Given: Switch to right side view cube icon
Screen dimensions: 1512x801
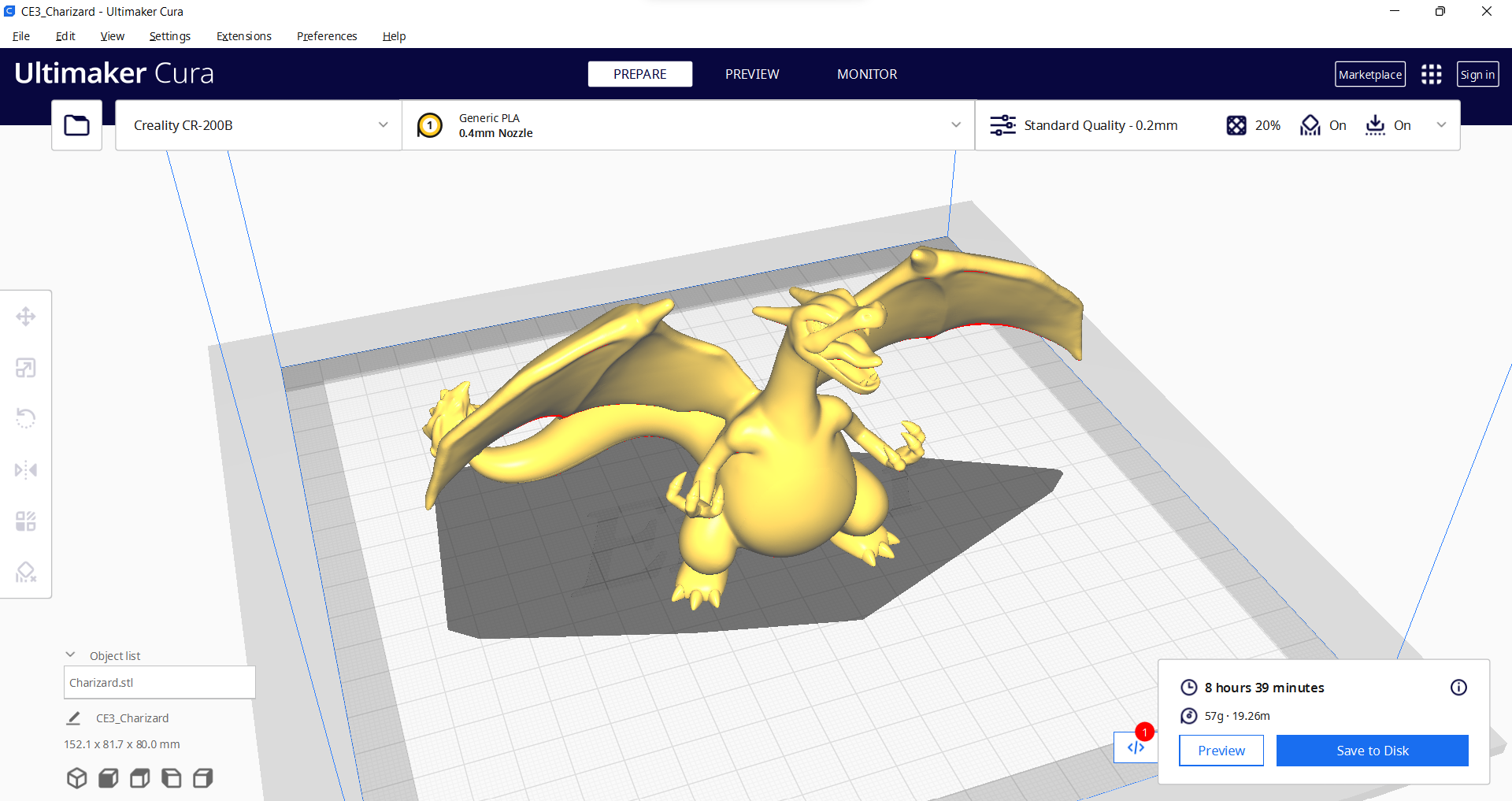Looking at the screenshot, I should point(202,778).
